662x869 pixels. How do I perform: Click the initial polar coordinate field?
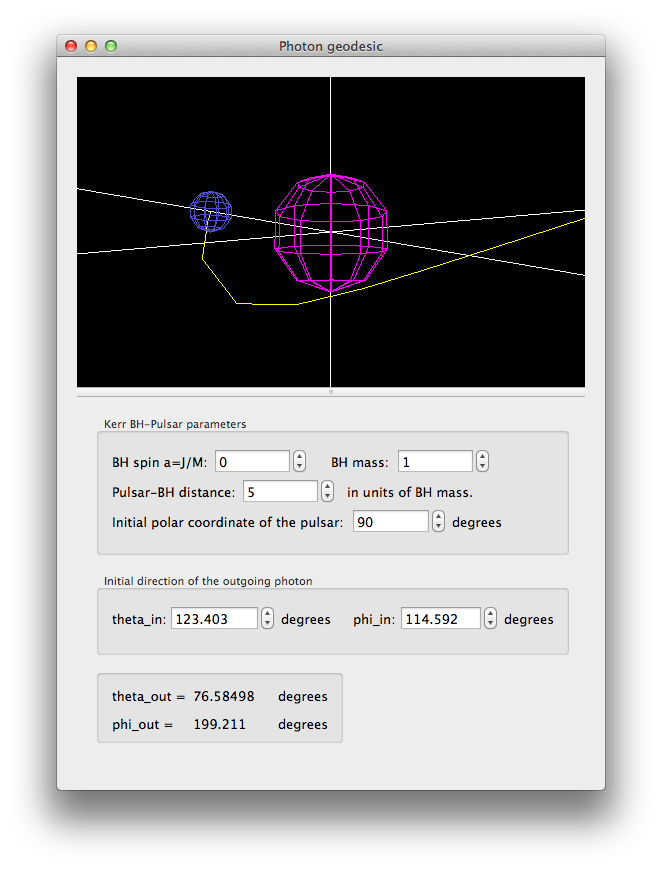(390, 522)
